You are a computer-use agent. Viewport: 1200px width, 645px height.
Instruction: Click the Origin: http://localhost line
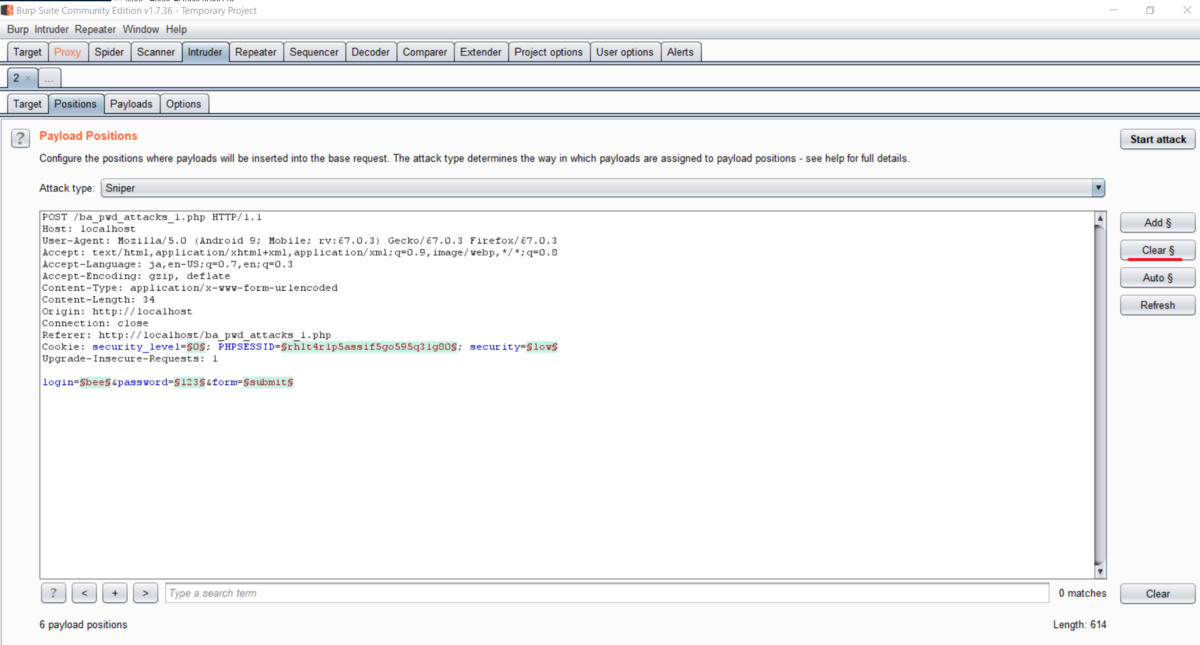(117, 311)
